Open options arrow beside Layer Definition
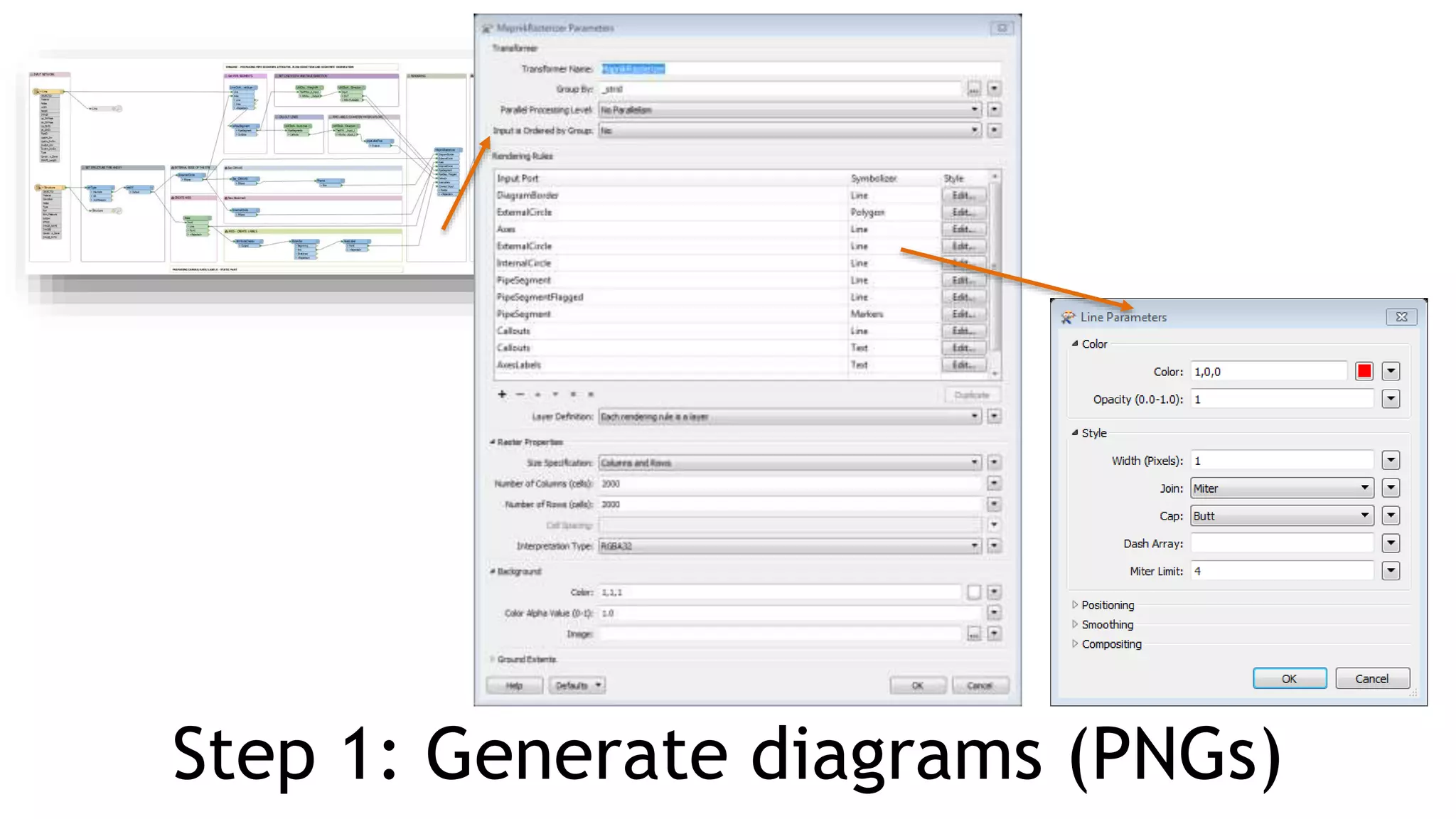The image size is (1456, 819). [x=994, y=416]
